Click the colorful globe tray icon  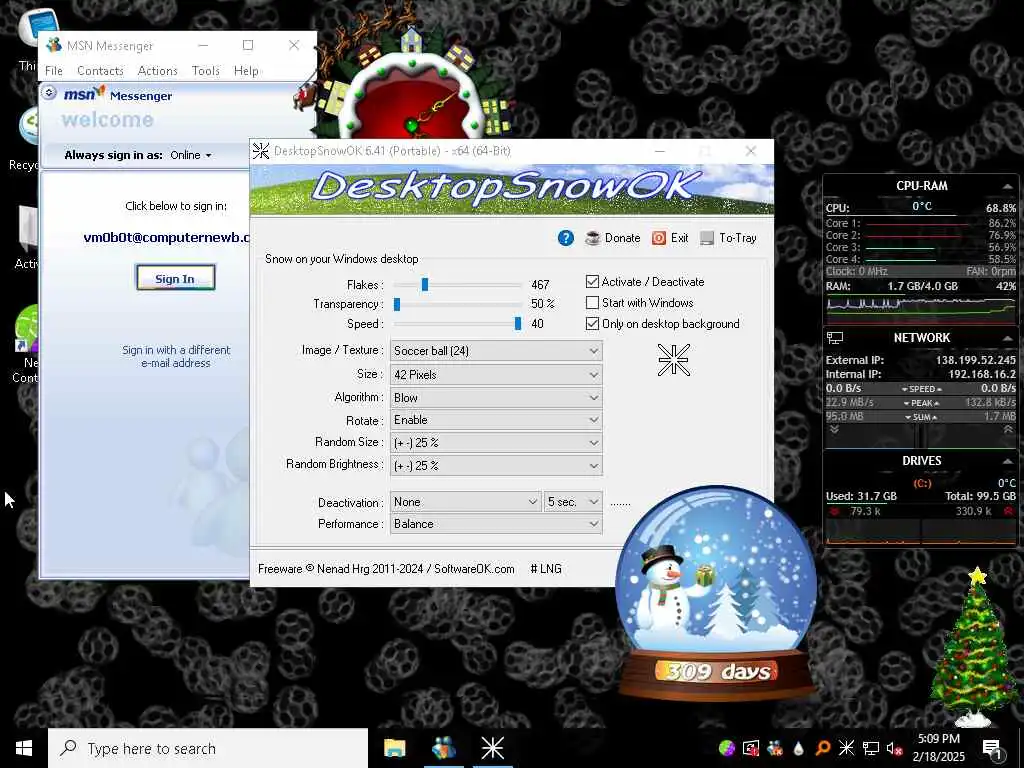pyautogui.click(x=726, y=748)
